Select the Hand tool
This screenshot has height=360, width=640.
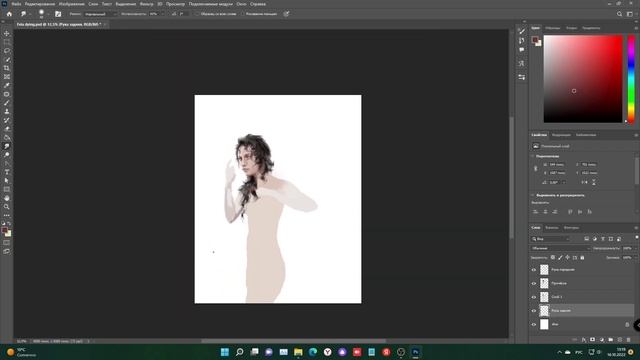click(x=7, y=198)
